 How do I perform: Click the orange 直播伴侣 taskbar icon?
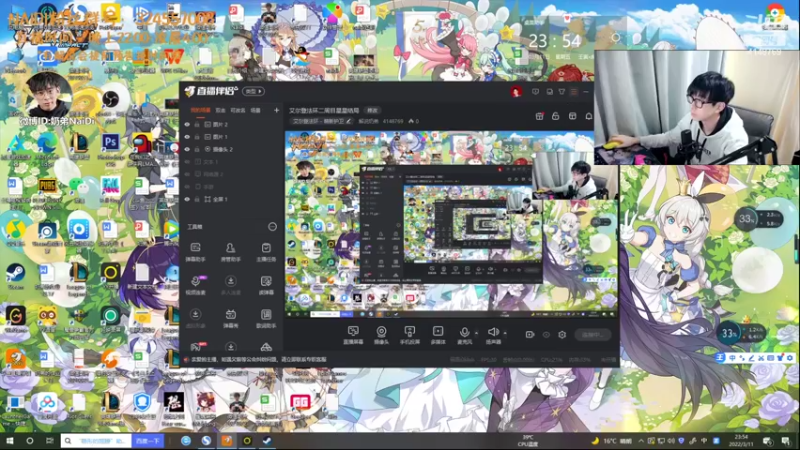227,440
